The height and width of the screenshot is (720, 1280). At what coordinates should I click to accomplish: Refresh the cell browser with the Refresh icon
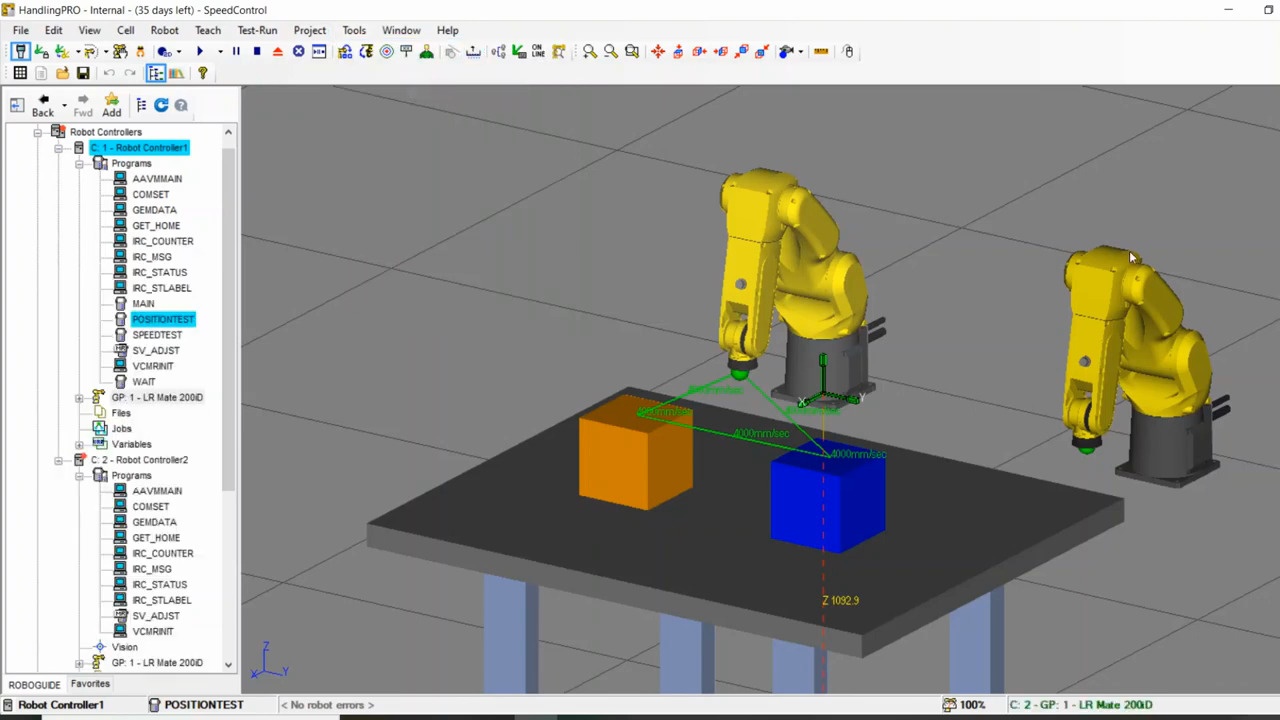point(161,104)
